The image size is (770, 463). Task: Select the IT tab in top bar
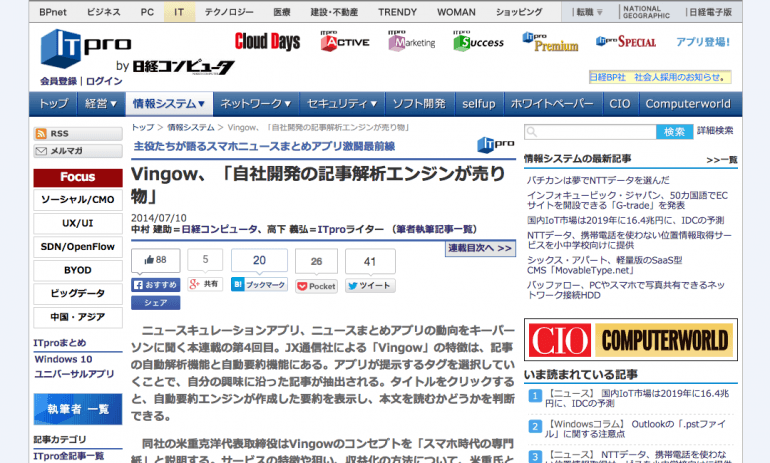pos(179,12)
